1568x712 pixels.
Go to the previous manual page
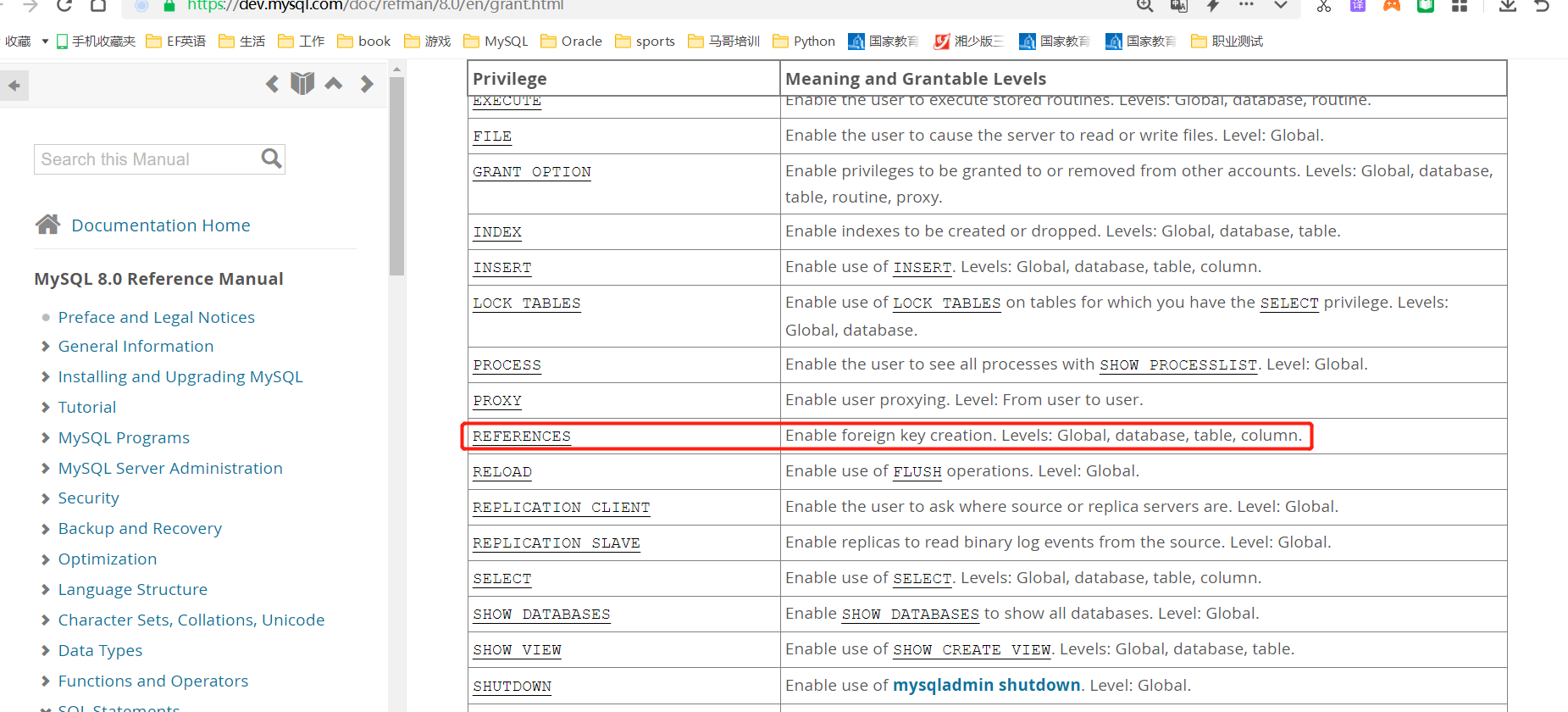pos(272,84)
